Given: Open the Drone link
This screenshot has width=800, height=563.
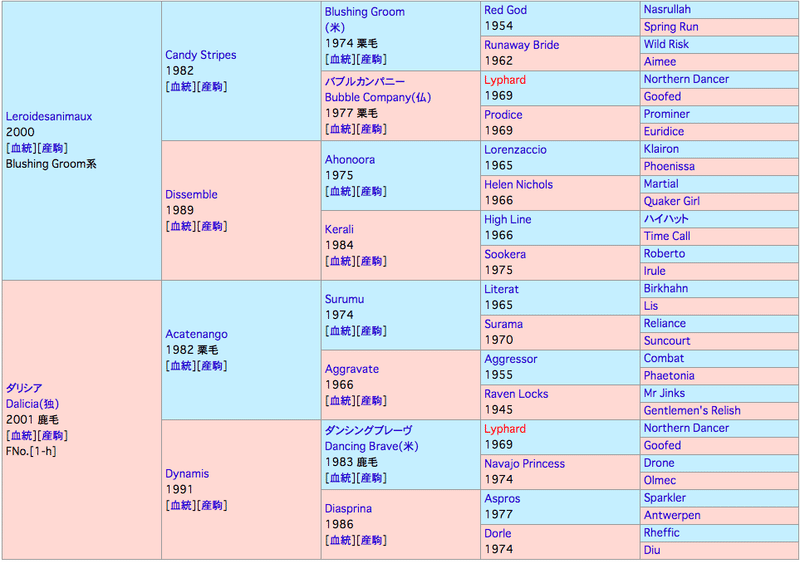Looking at the screenshot, I should (x=659, y=463).
